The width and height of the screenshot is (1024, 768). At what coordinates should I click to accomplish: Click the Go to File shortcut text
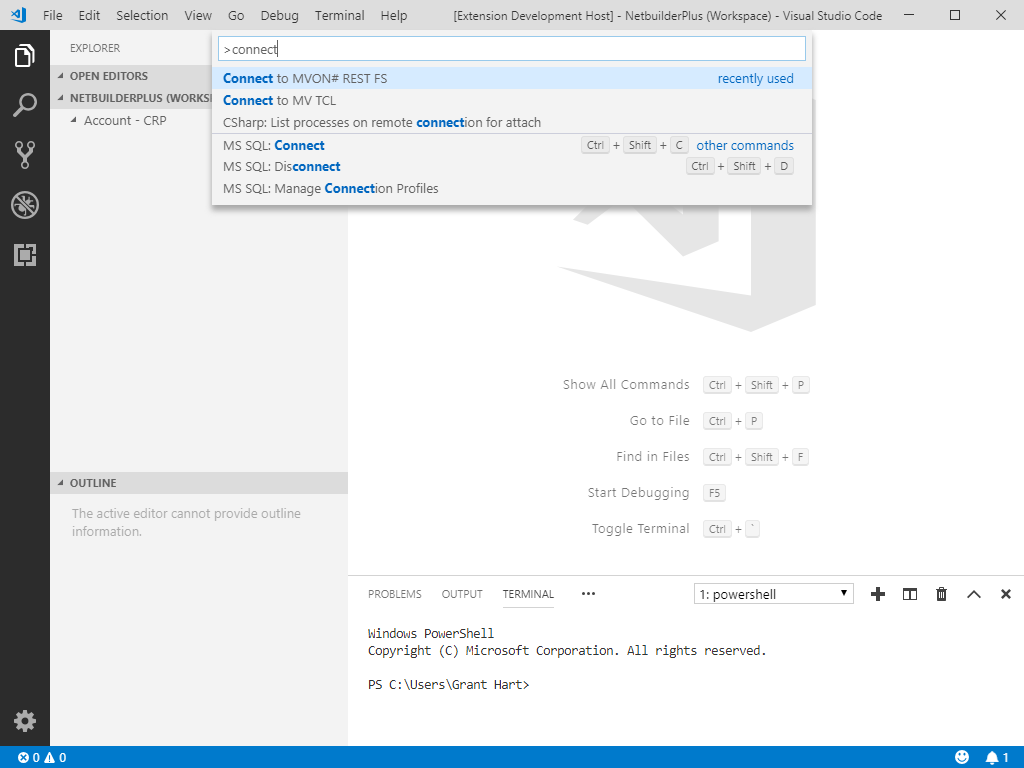pyautogui.click(x=659, y=421)
